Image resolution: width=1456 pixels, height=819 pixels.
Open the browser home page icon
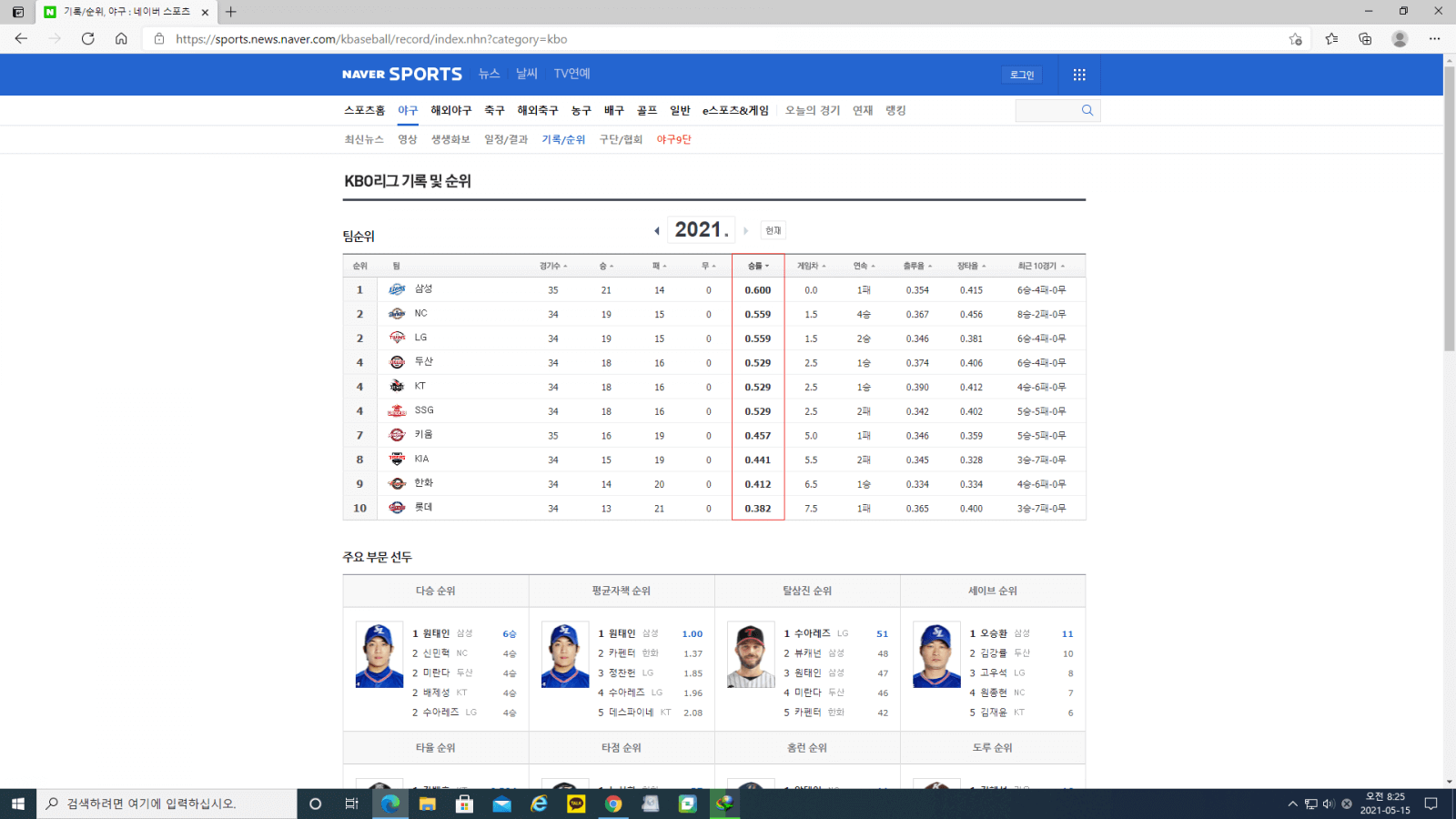click(121, 38)
